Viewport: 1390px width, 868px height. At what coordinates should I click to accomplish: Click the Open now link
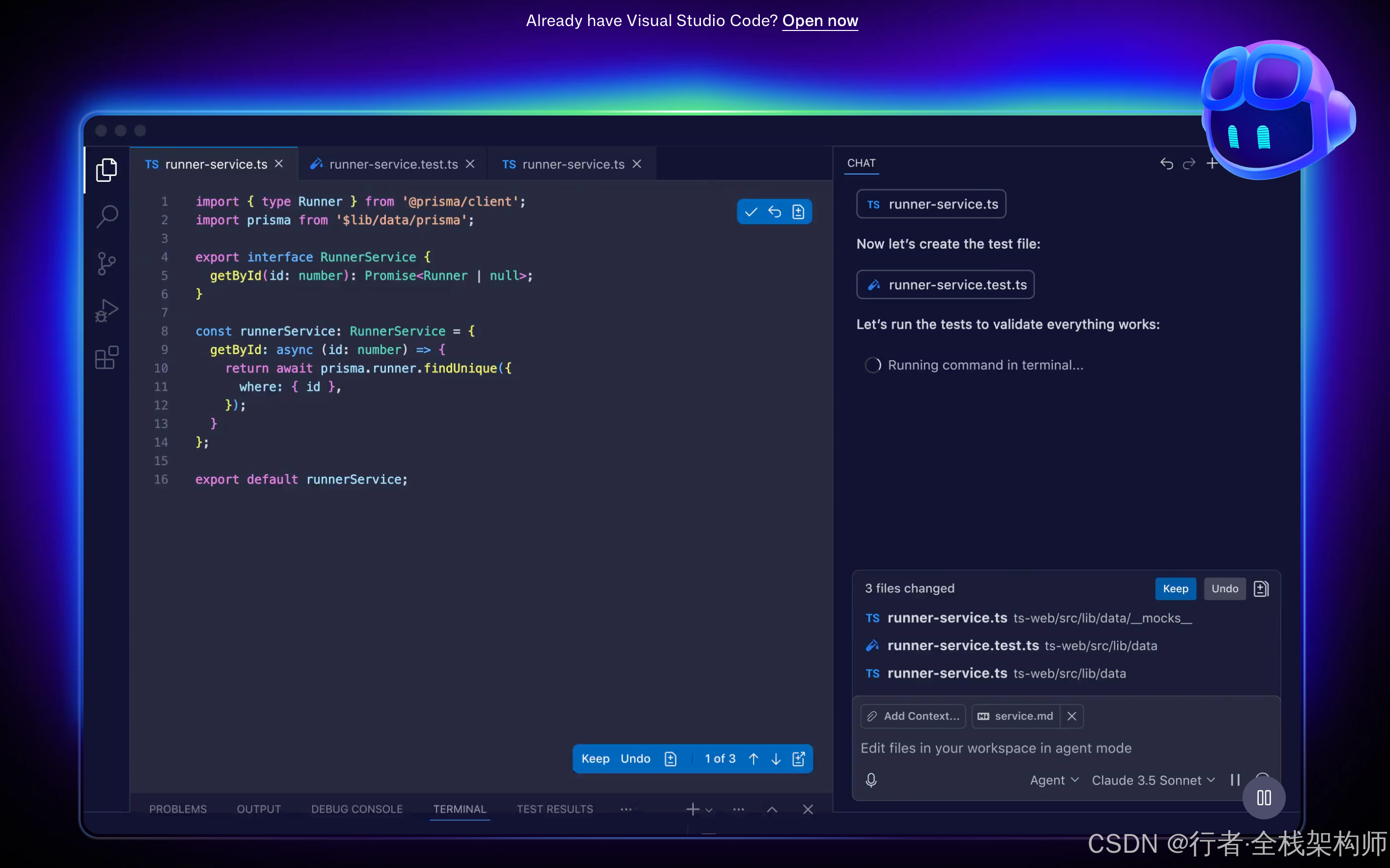(819, 21)
